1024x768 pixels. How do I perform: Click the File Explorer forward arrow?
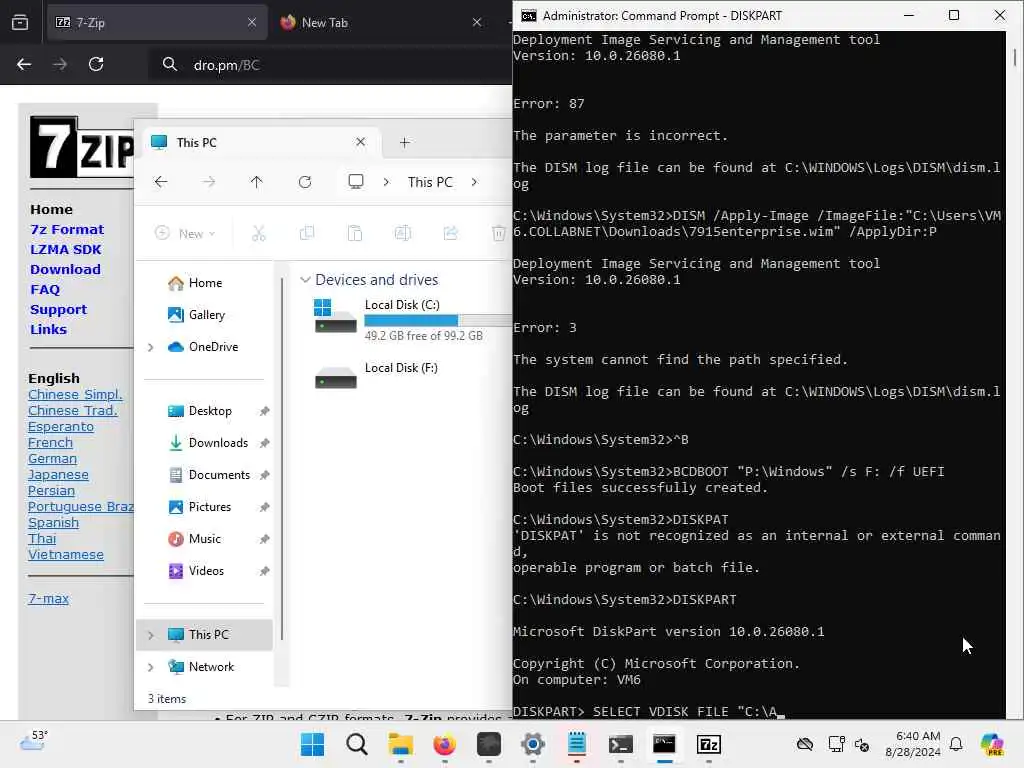pos(208,182)
